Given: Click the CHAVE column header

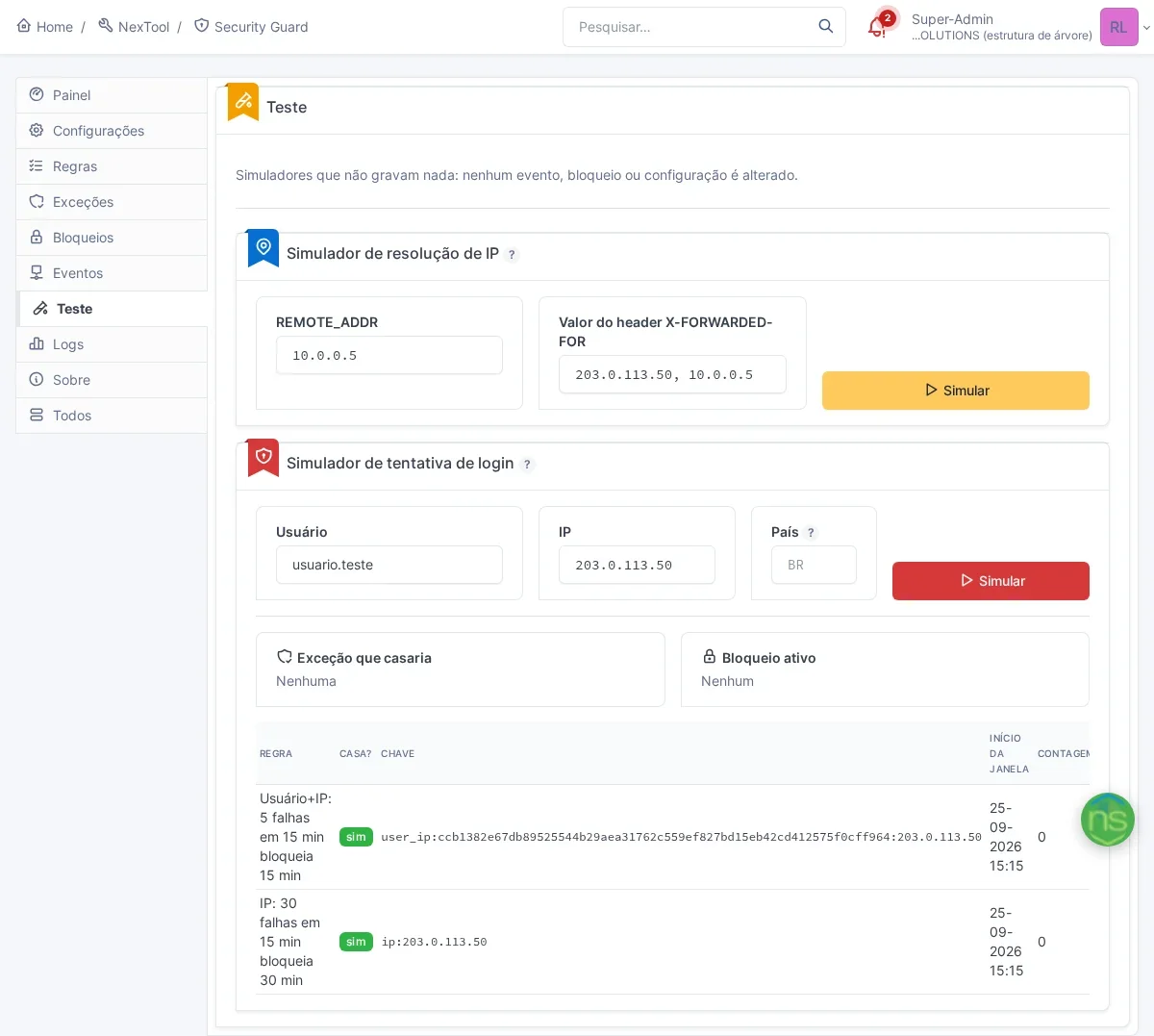Looking at the screenshot, I should click(x=397, y=753).
